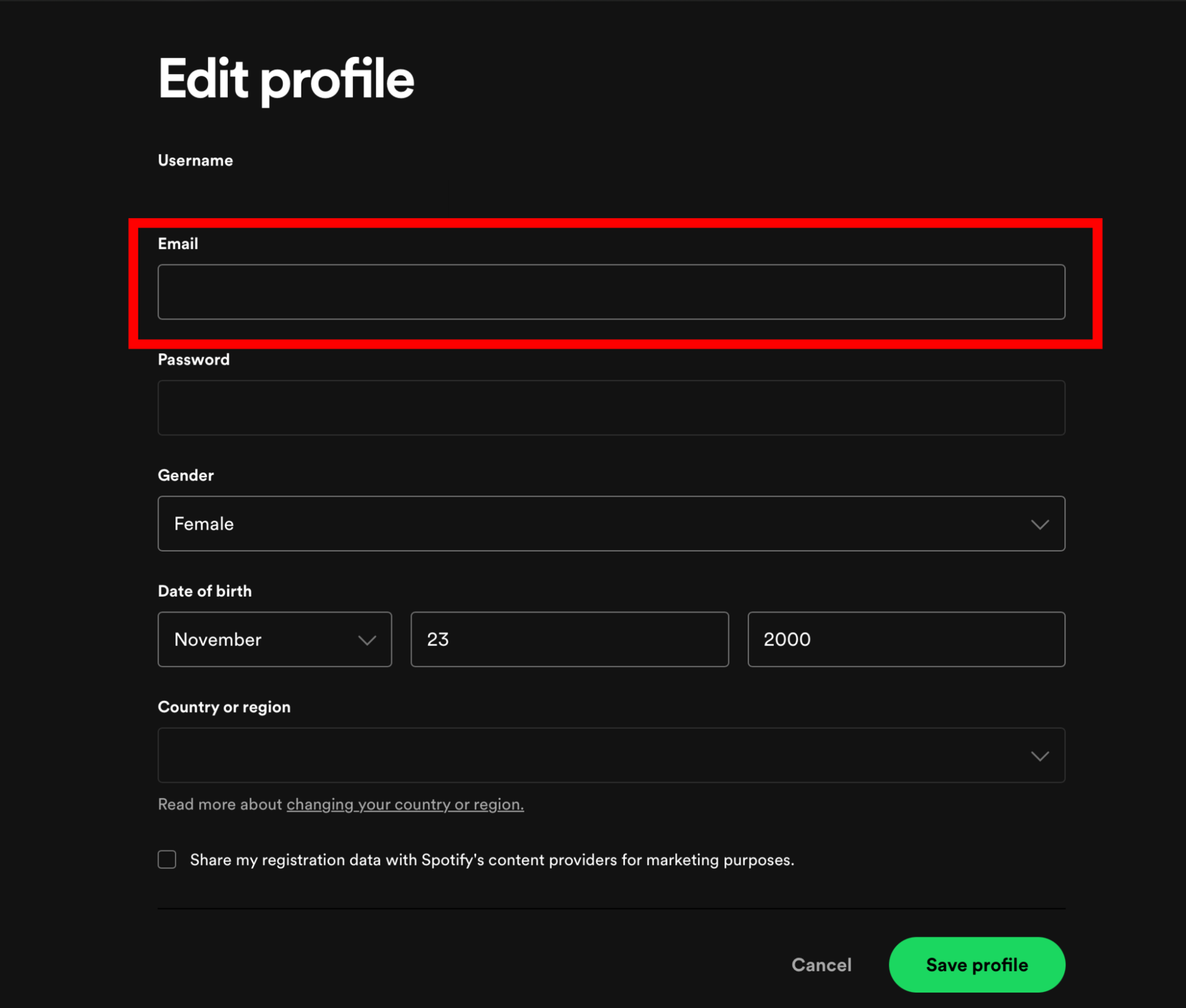Click the Gender label text

click(x=185, y=475)
